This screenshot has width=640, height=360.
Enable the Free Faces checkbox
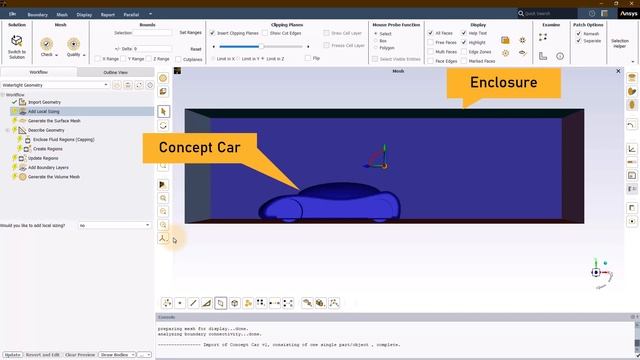tap(431, 42)
